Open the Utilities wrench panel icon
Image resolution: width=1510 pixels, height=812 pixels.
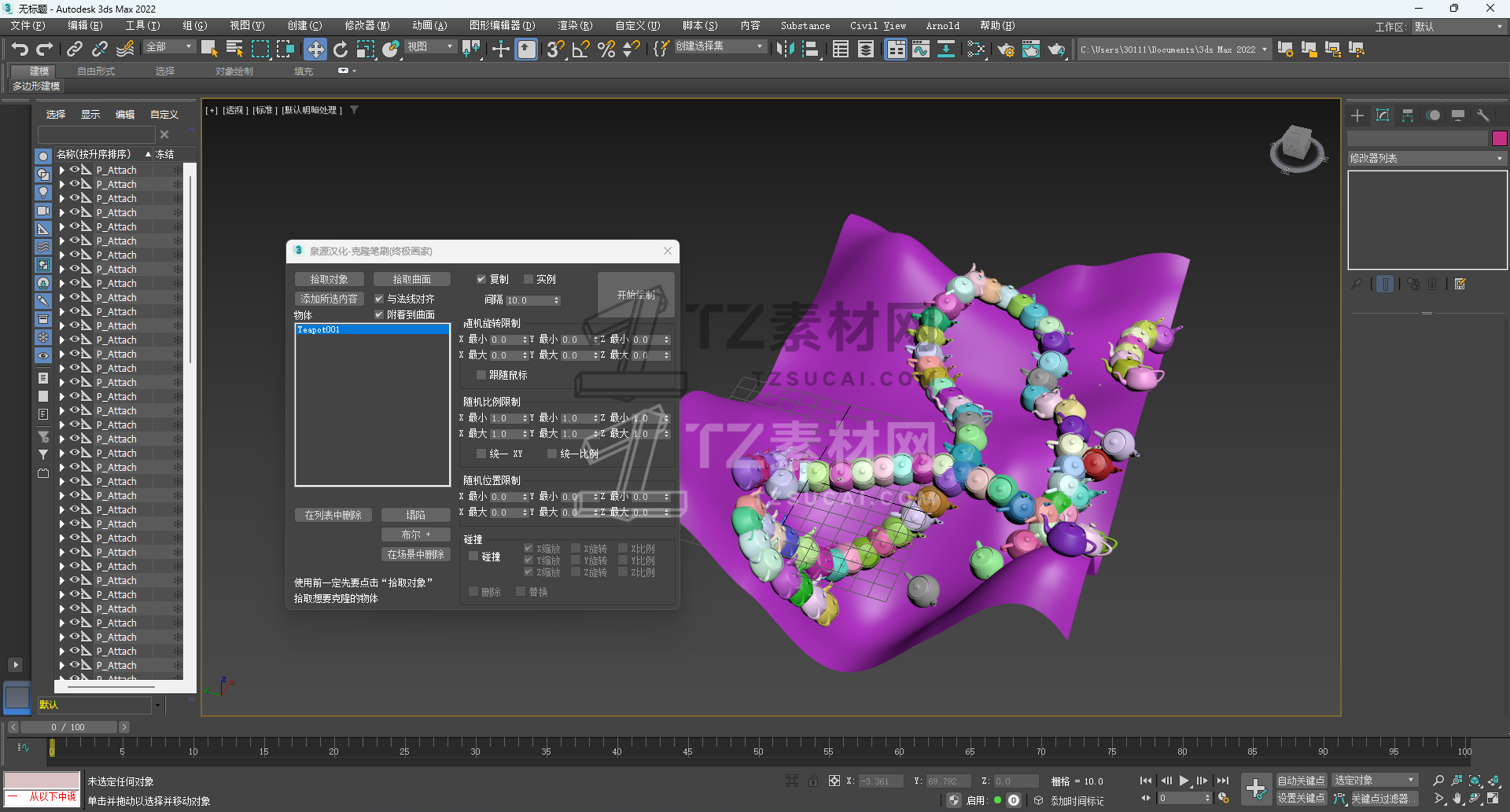pyautogui.click(x=1483, y=116)
